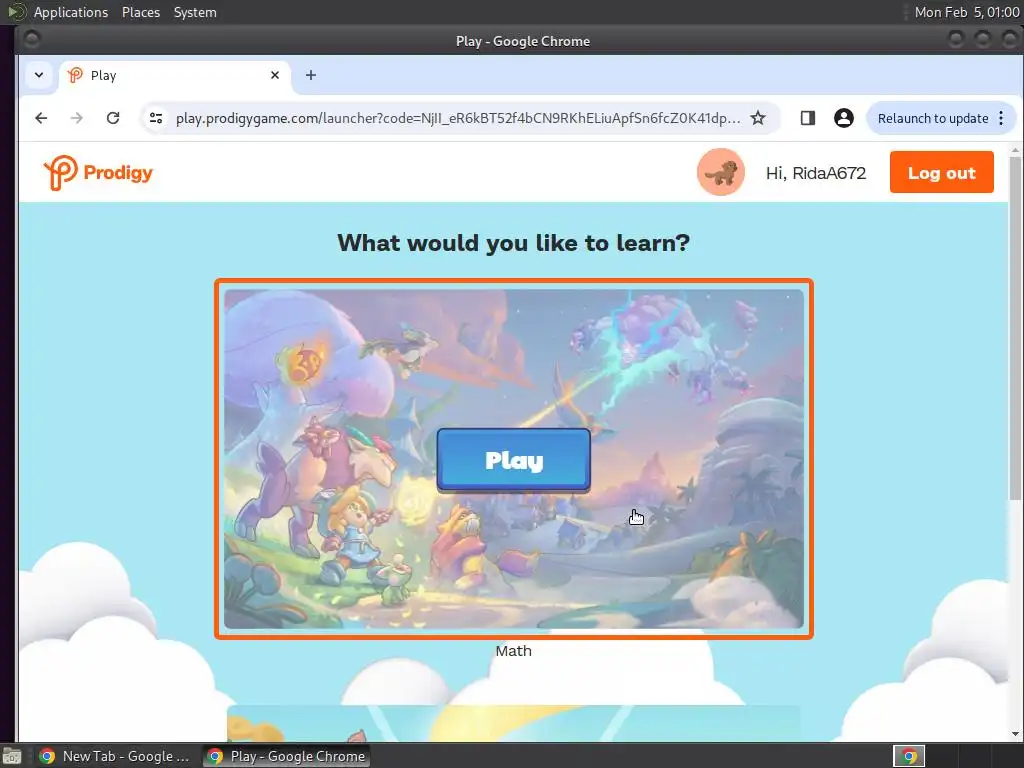Click the clock showing Mon Feb 5
Image resolution: width=1024 pixels, height=768 pixels.
[967, 12]
